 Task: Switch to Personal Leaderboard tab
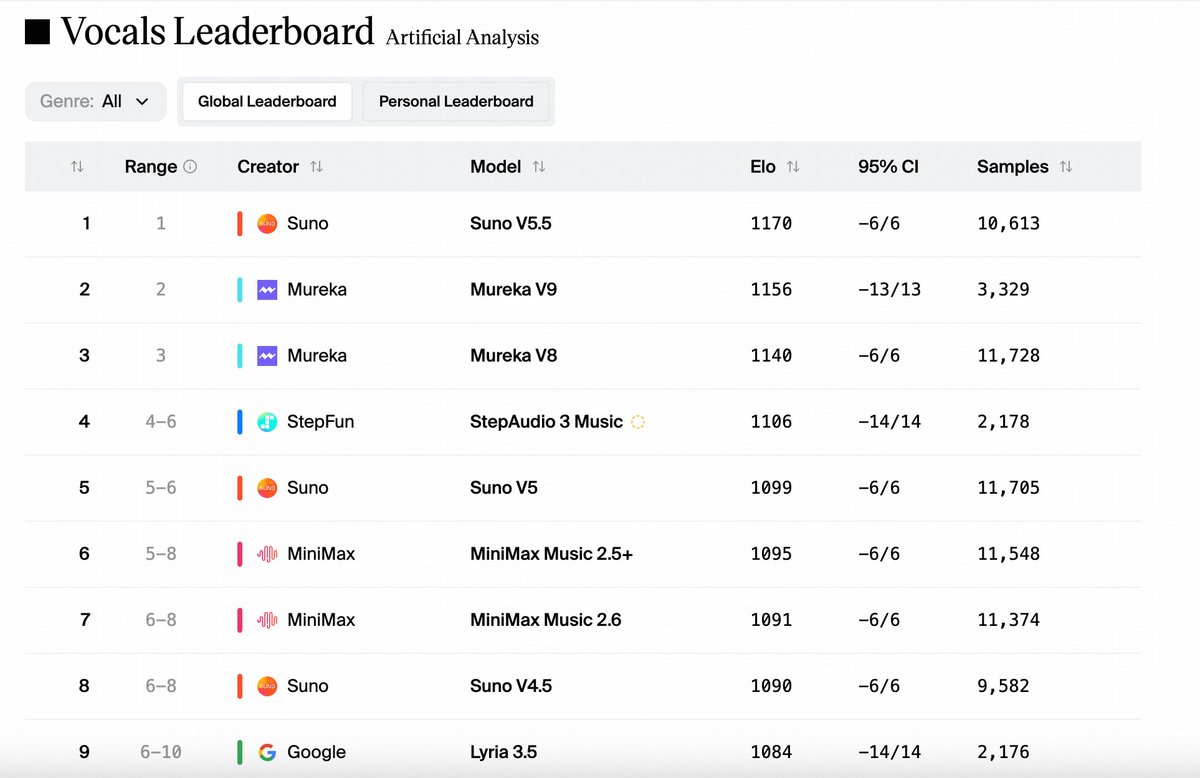[x=456, y=101]
